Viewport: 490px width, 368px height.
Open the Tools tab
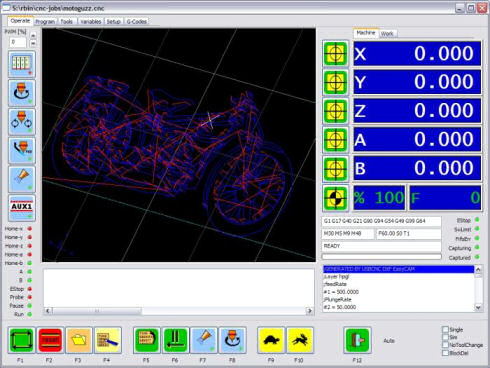(66, 22)
